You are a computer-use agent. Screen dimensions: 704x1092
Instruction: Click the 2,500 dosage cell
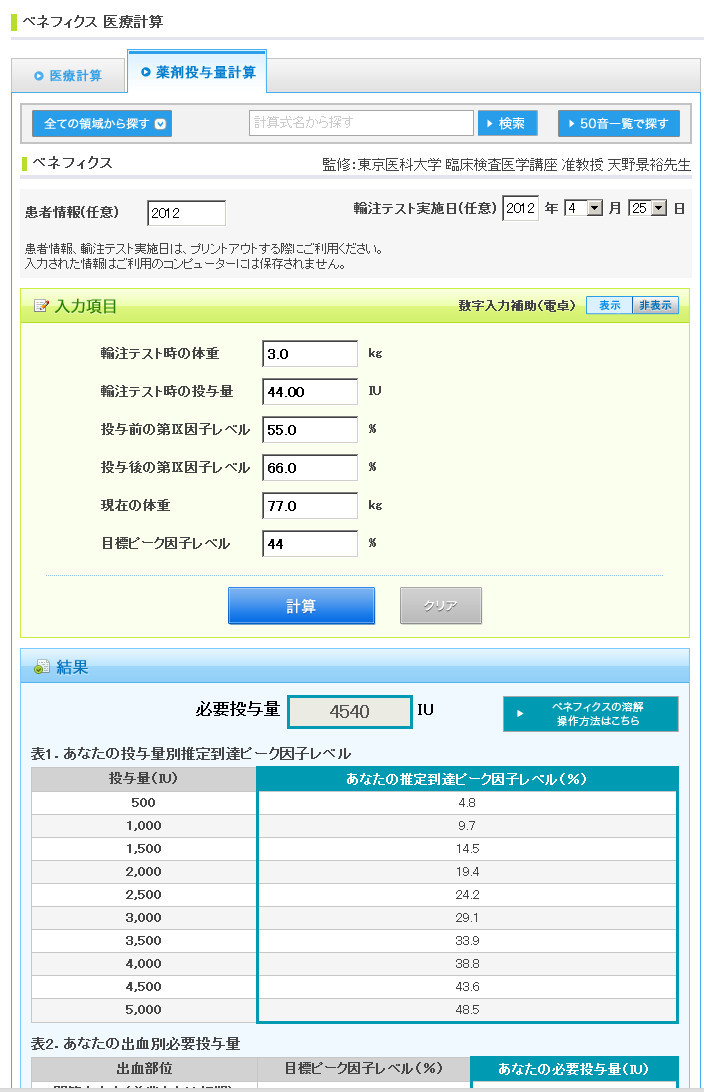143,894
